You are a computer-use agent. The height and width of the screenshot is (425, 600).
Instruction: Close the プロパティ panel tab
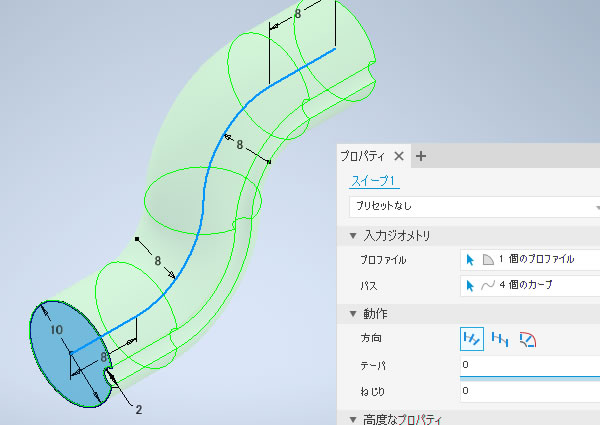[399, 156]
